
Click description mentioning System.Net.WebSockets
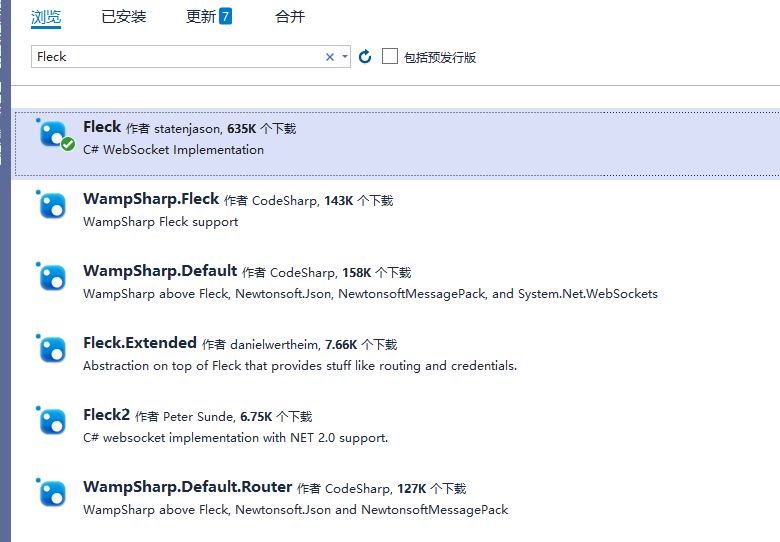pyautogui.click(x=371, y=294)
